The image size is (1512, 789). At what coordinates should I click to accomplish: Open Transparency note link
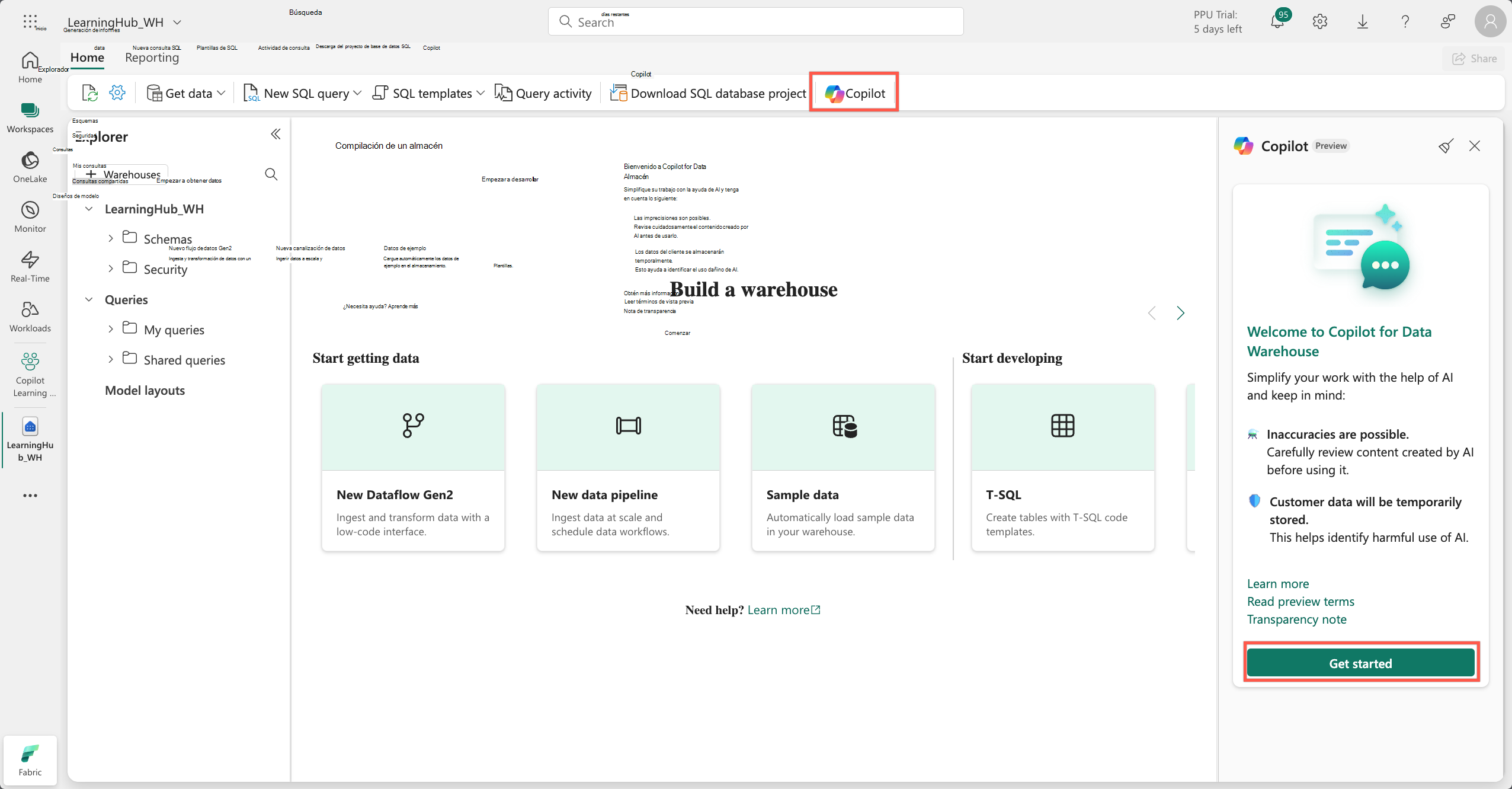tap(1296, 619)
